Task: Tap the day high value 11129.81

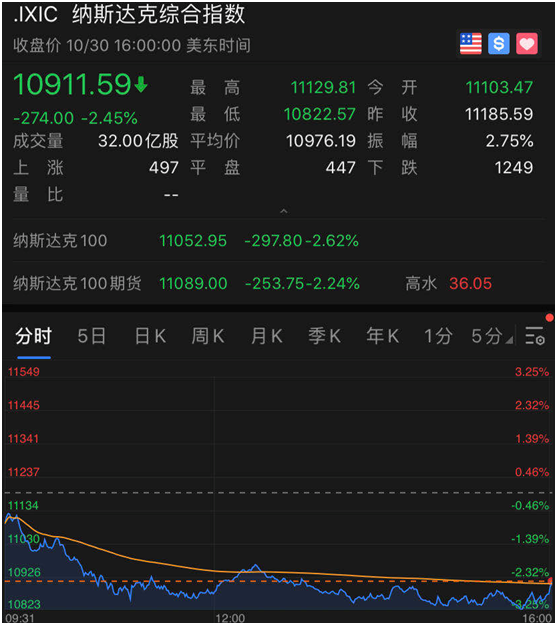Action: pyautogui.click(x=323, y=88)
